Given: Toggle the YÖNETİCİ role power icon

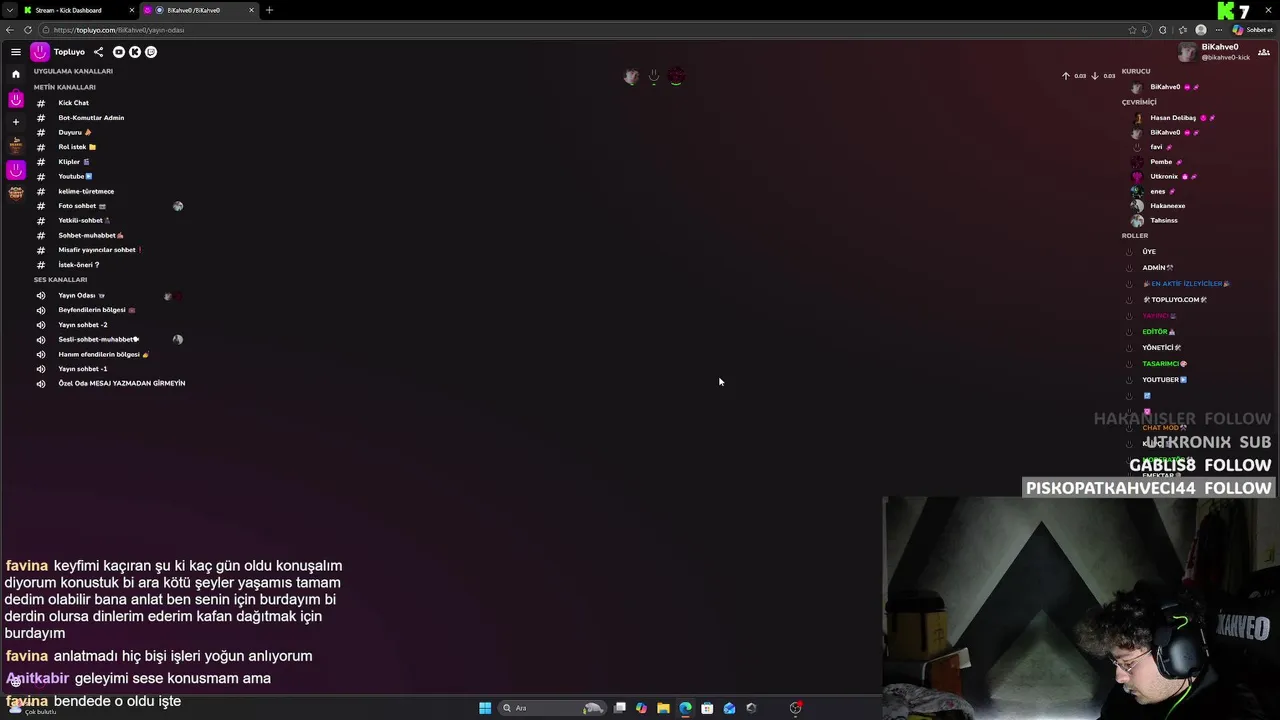Looking at the screenshot, I should [1129, 348].
